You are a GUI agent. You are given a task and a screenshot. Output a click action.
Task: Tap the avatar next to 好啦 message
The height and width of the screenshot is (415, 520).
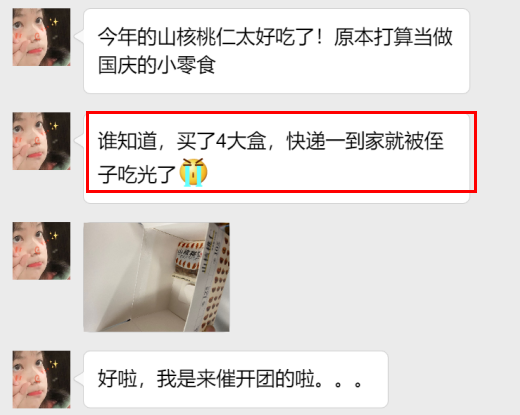coord(41,379)
